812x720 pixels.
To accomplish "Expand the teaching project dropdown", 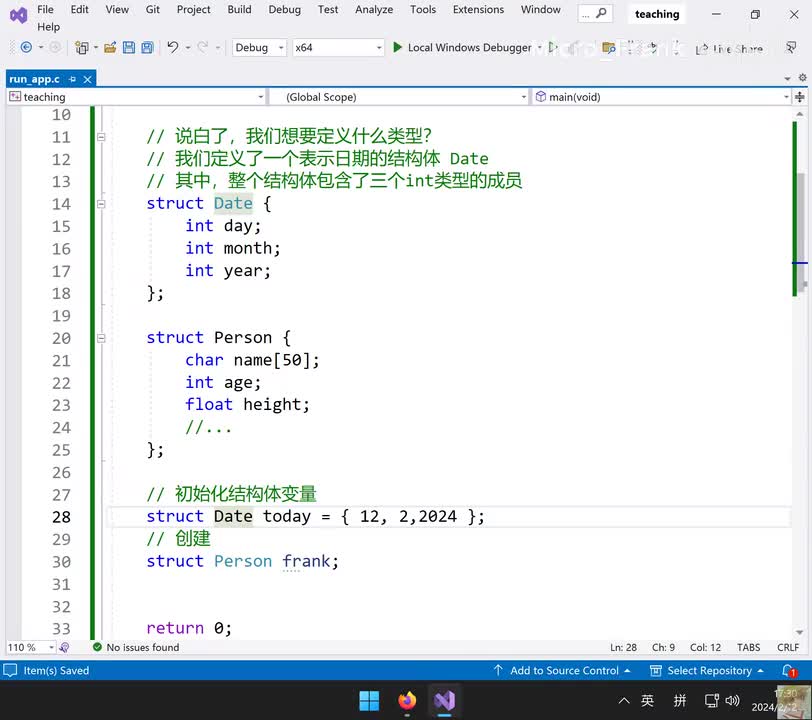I will click(260, 97).
